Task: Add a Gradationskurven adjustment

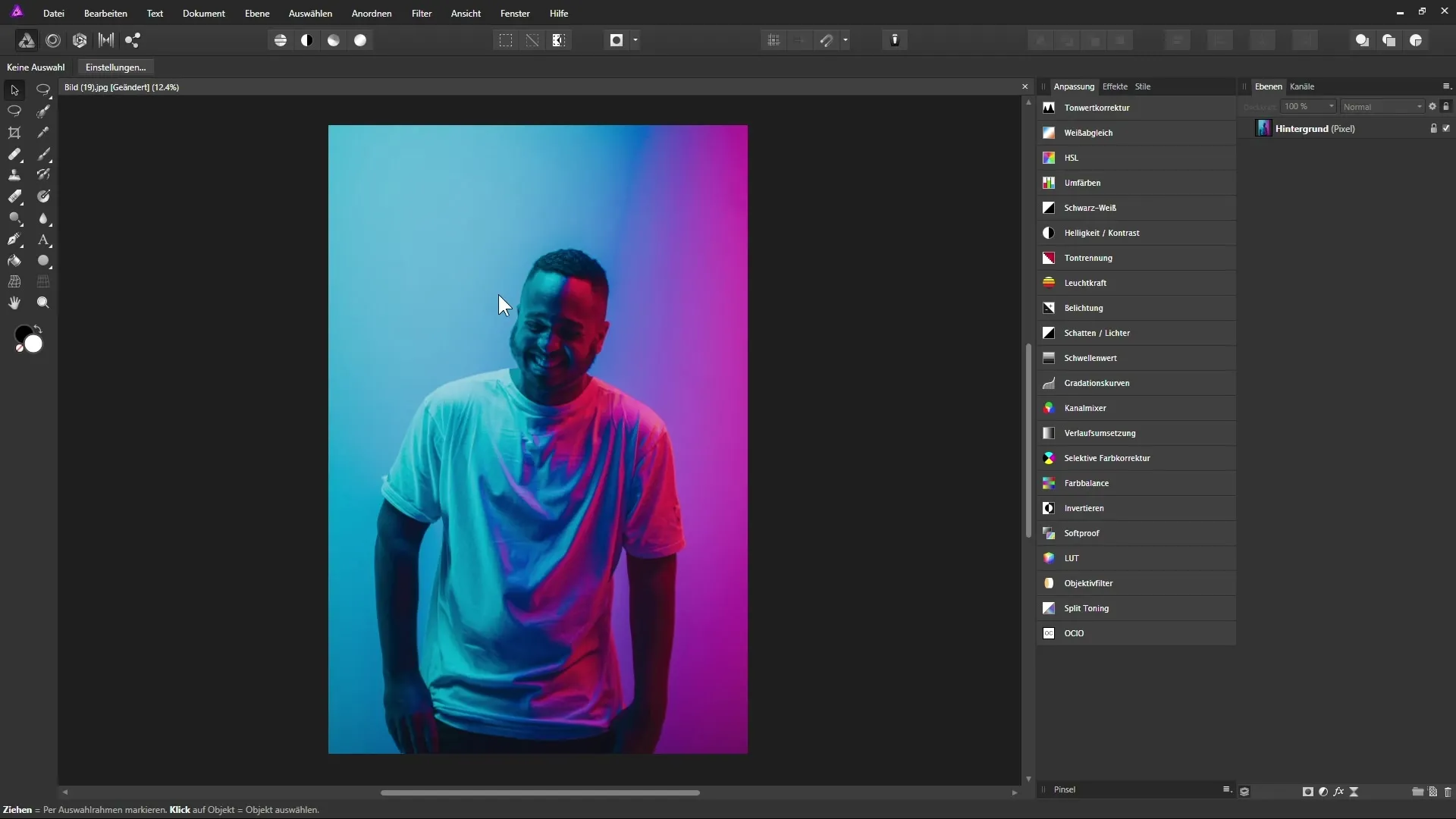Action: pos(1136,383)
